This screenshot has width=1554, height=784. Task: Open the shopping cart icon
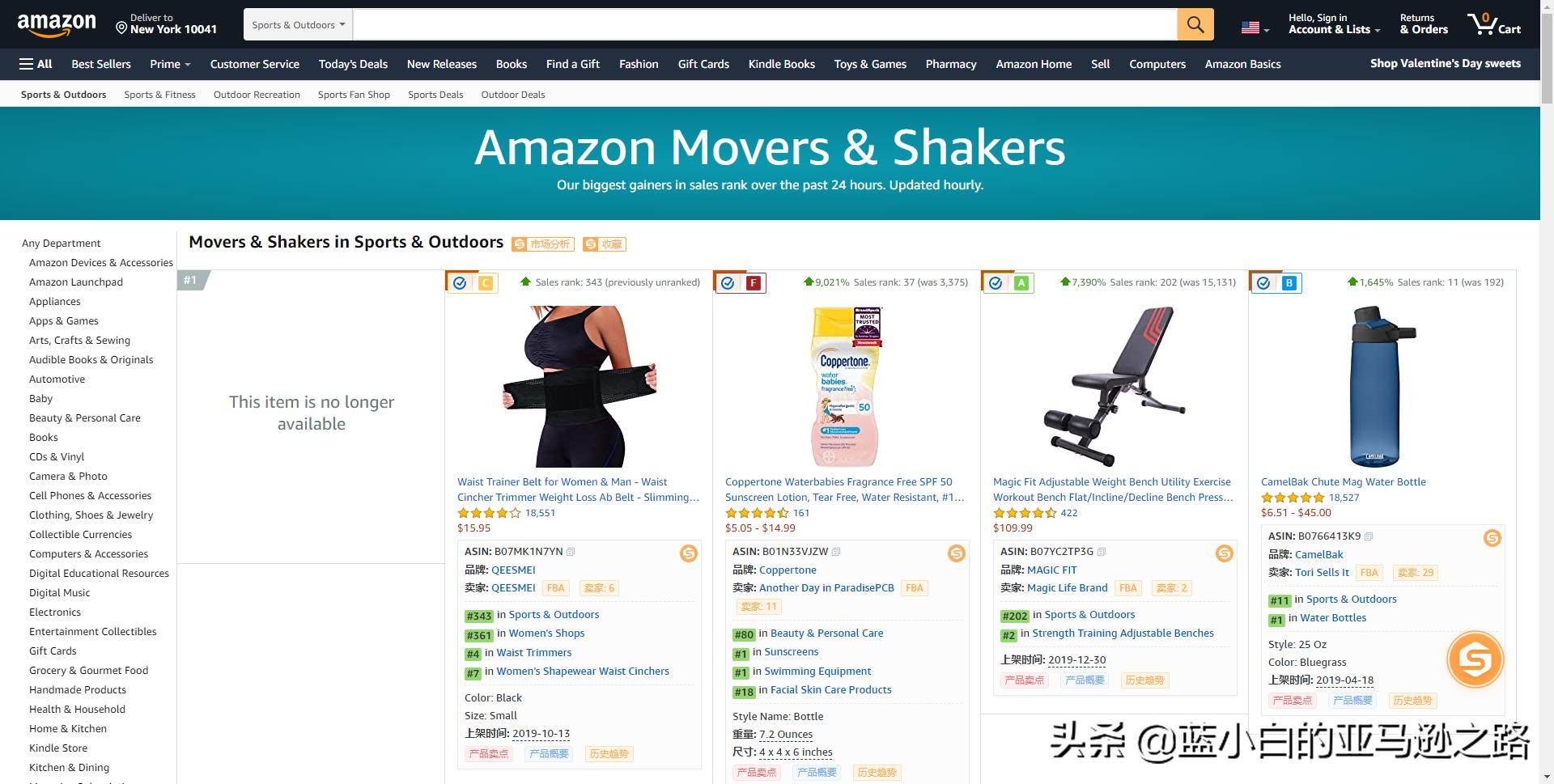[1493, 23]
